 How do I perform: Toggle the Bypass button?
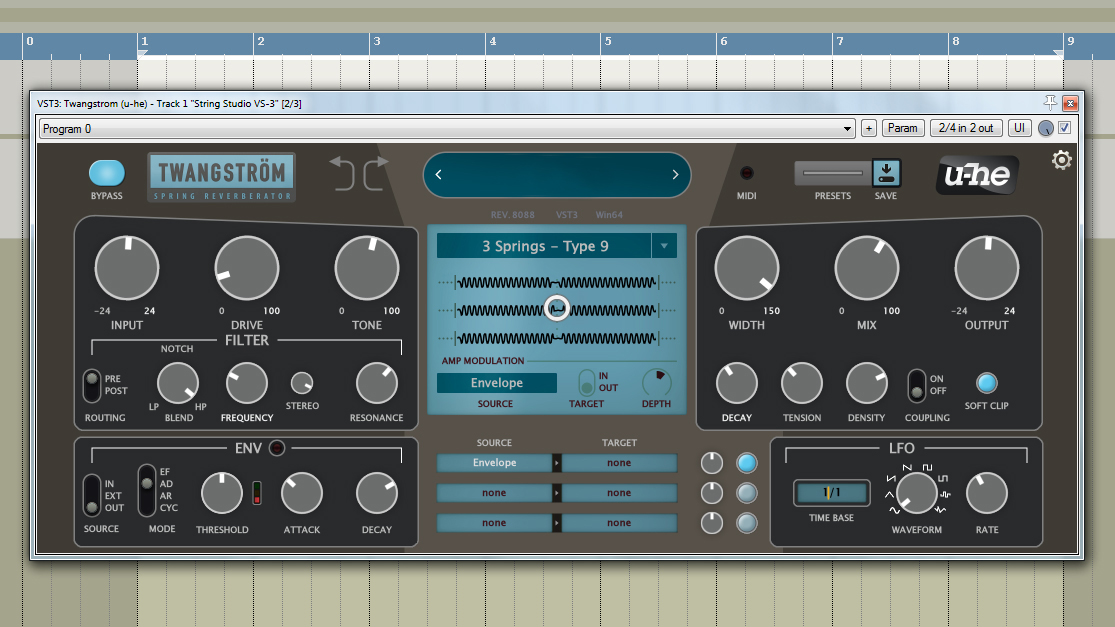coord(107,173)
